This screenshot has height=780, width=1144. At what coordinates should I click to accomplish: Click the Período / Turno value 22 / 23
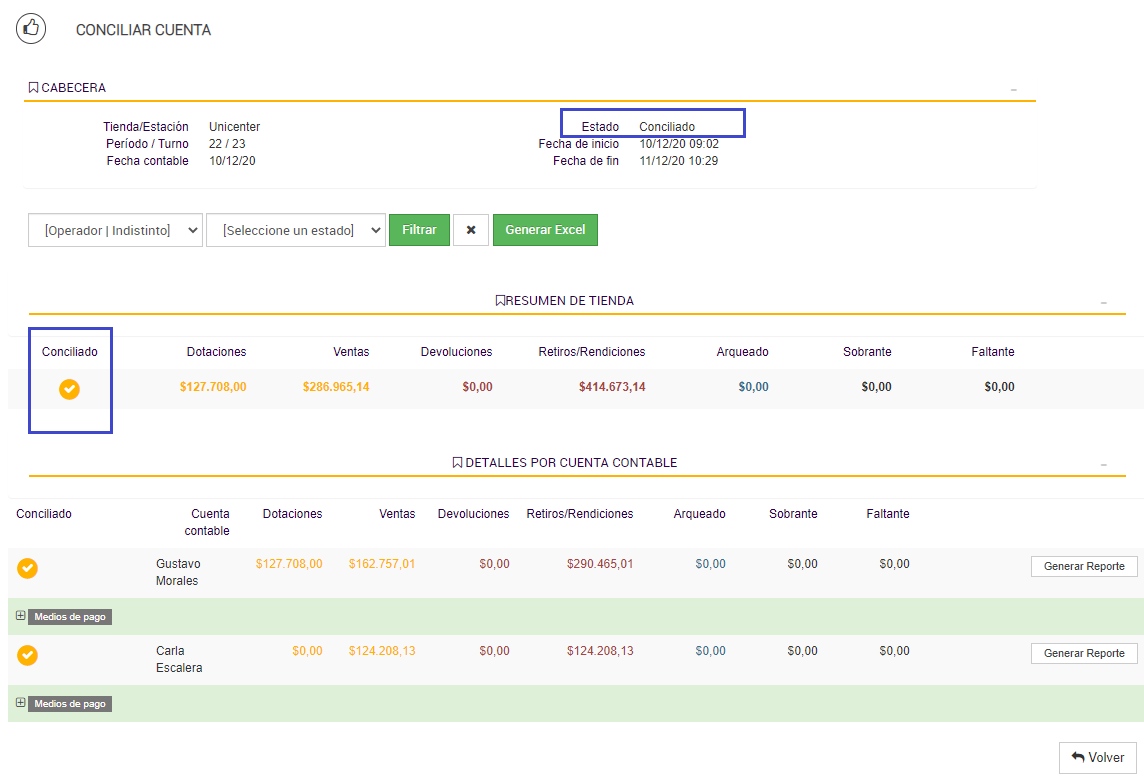point(227,144)
